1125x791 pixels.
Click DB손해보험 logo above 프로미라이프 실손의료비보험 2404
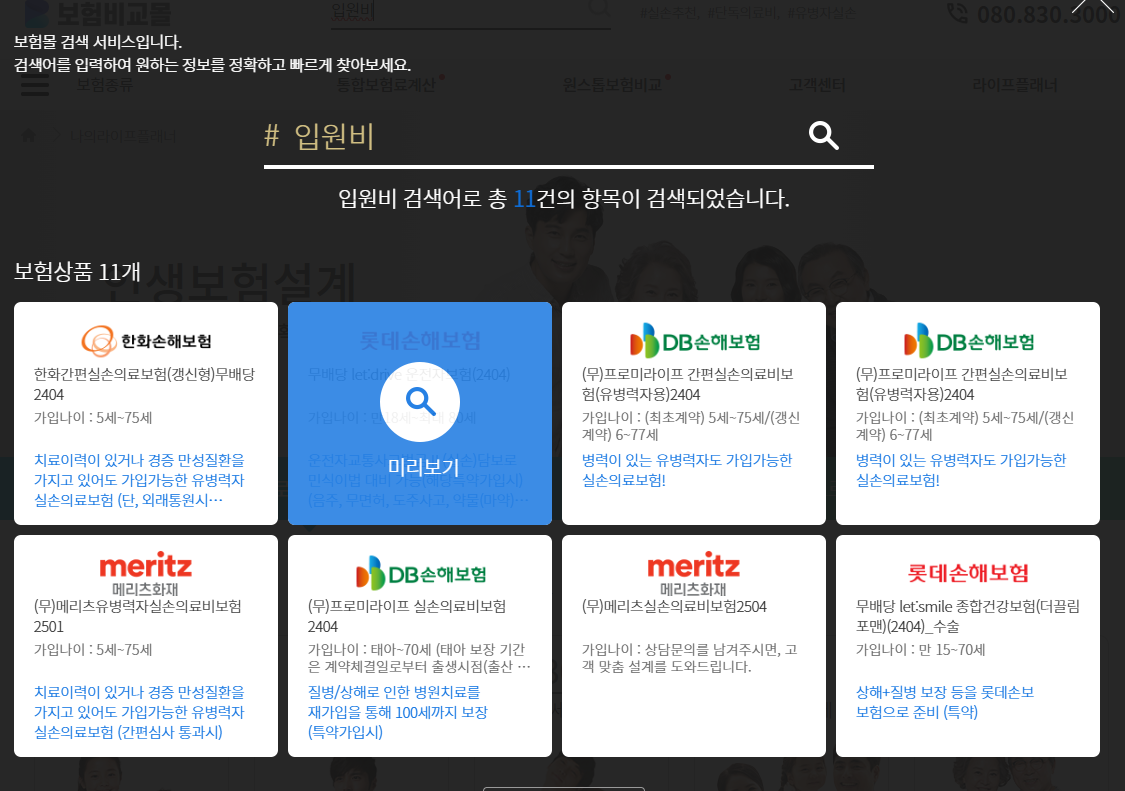[421, 573]
